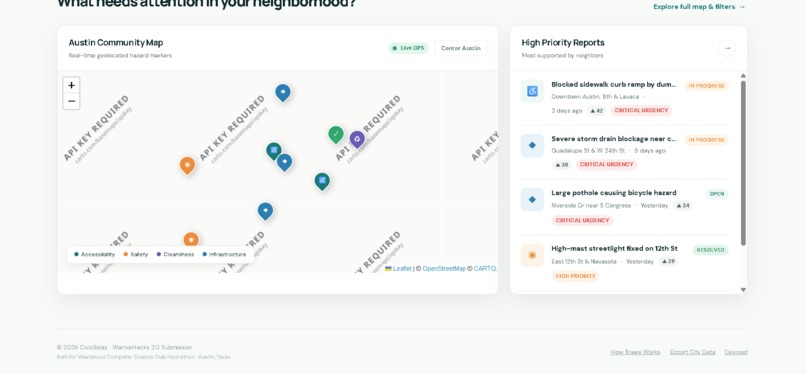Open How Triage Works footer link
806x374 pixels.
pyautogui.click(x=635, y=352)
